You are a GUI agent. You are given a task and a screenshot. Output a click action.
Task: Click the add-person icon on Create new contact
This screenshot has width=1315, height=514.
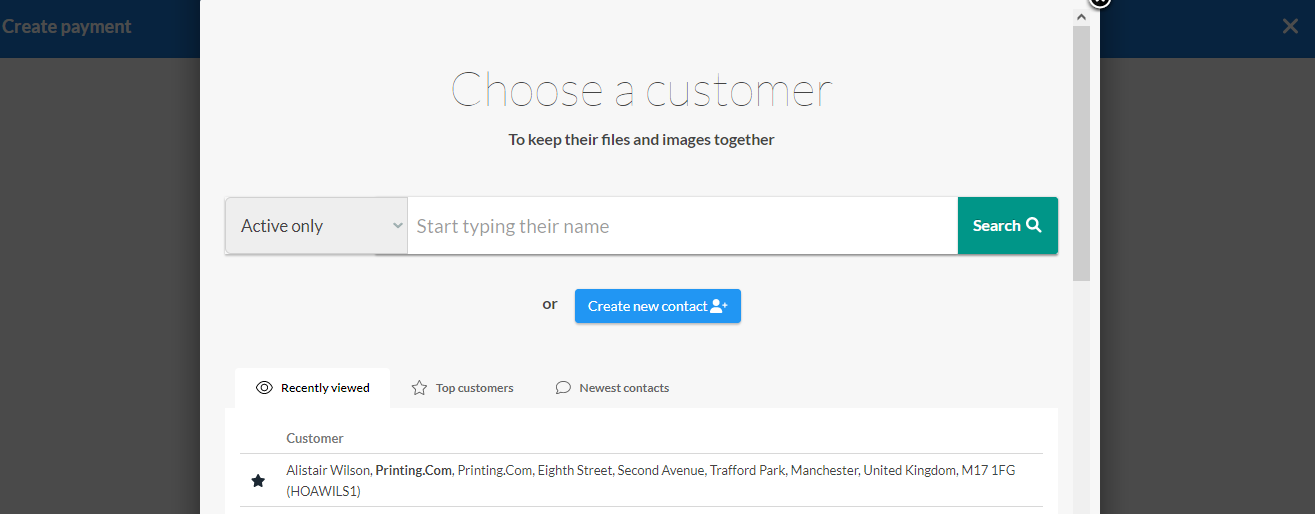click(719, 306)
